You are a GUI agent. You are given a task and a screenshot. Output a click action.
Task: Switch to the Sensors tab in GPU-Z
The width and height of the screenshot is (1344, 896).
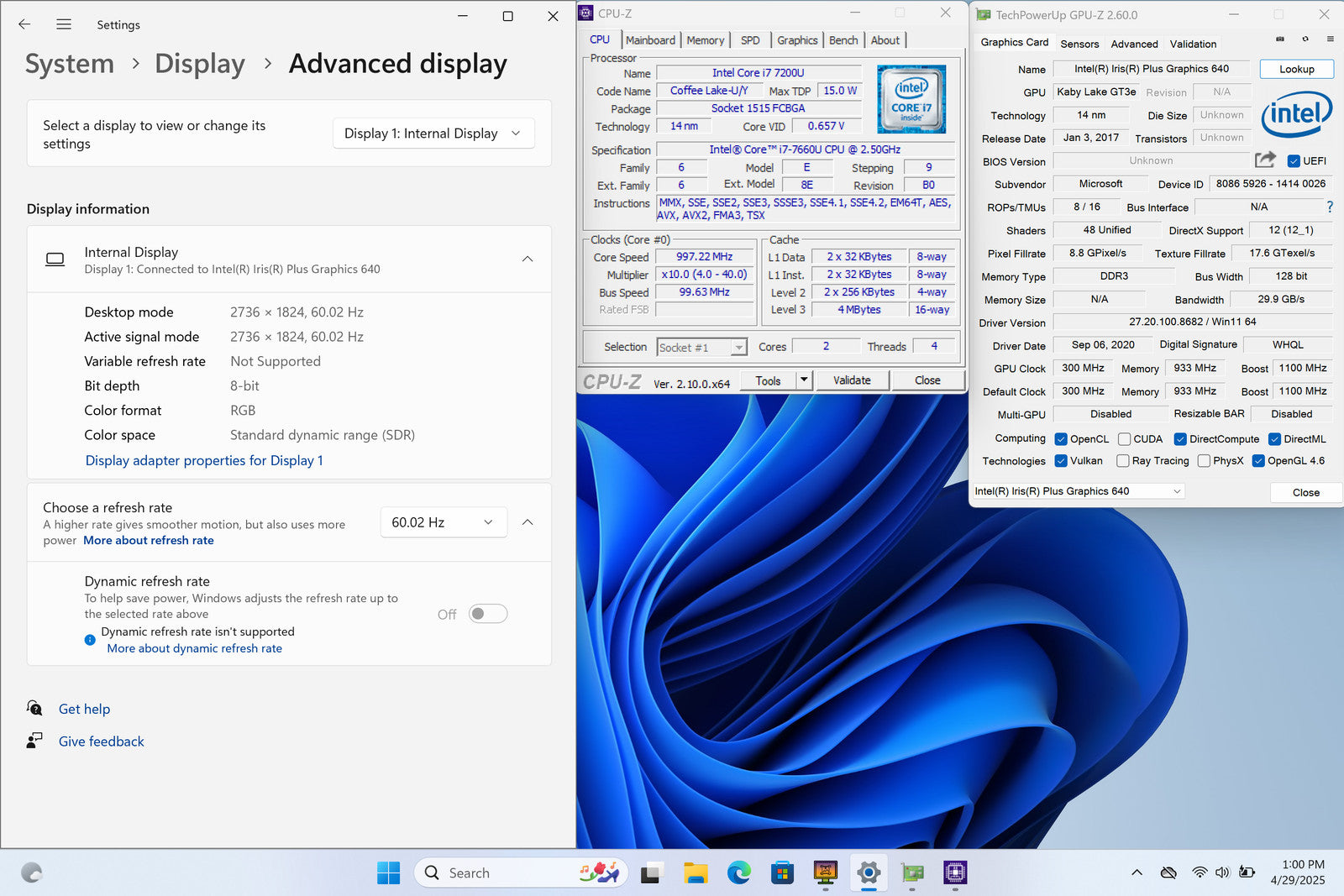click(x=1079, y=44)
